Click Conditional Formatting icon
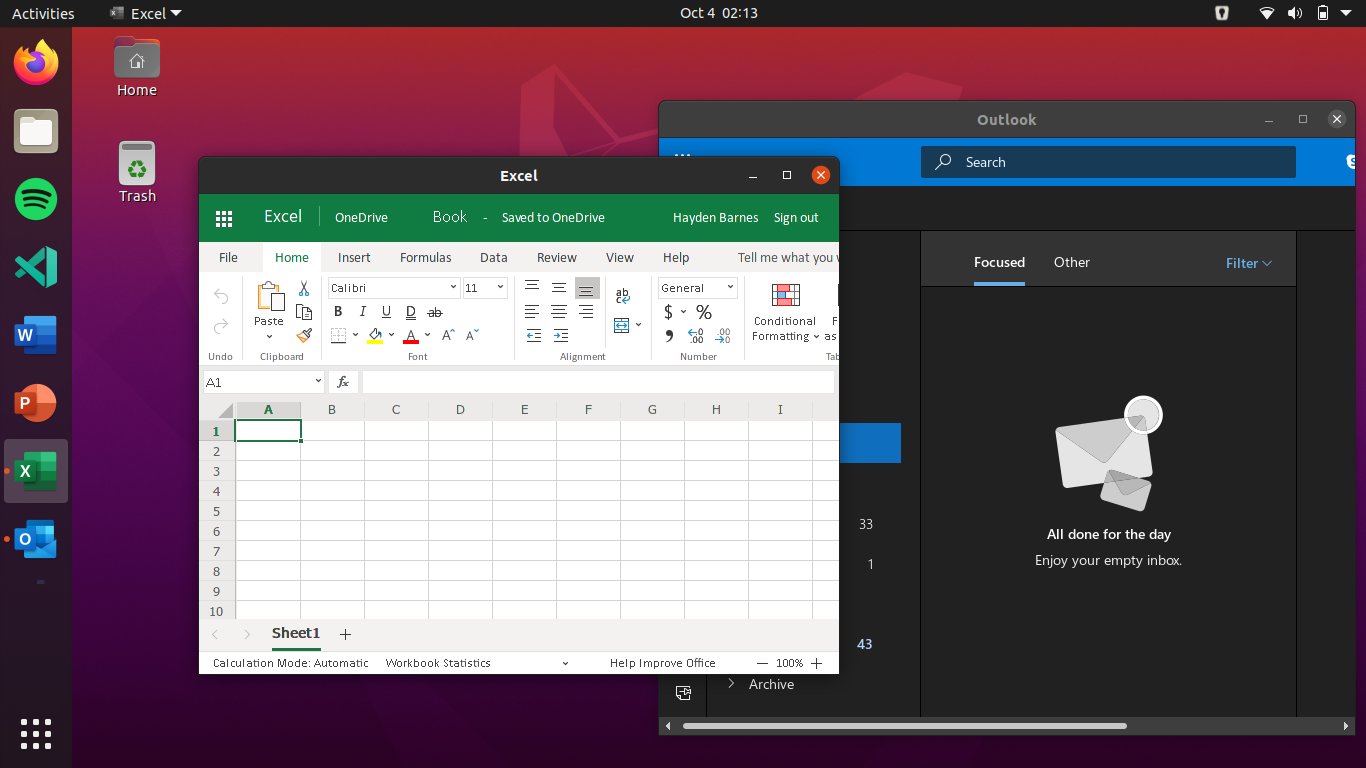 point(785,295)
